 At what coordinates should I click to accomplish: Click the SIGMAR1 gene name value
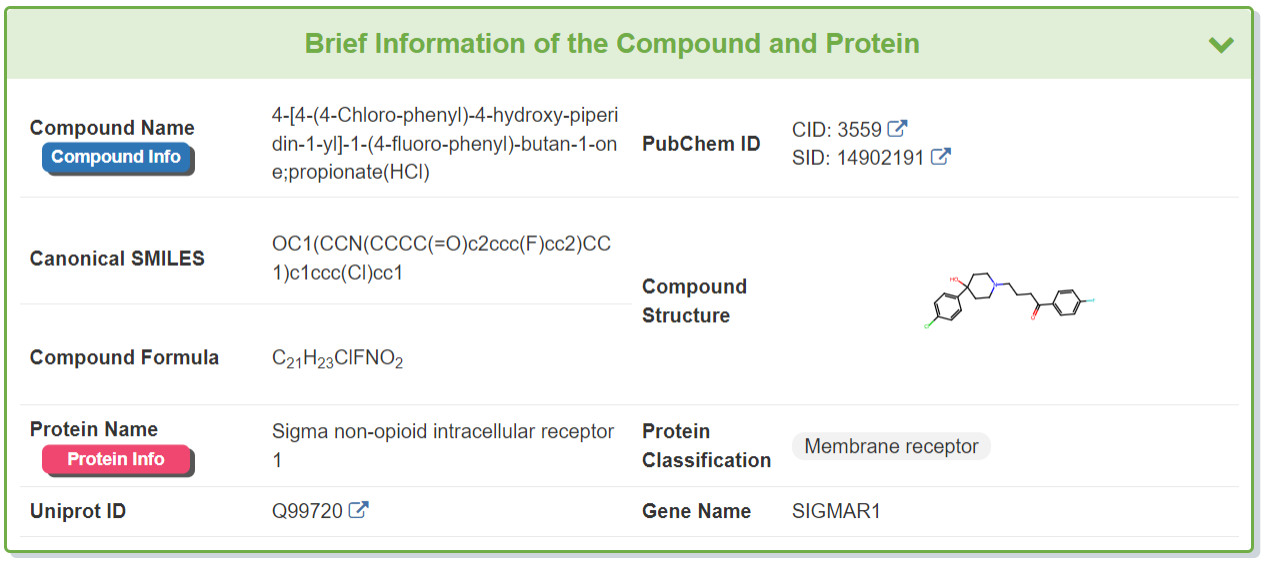[x=836, y=511]
